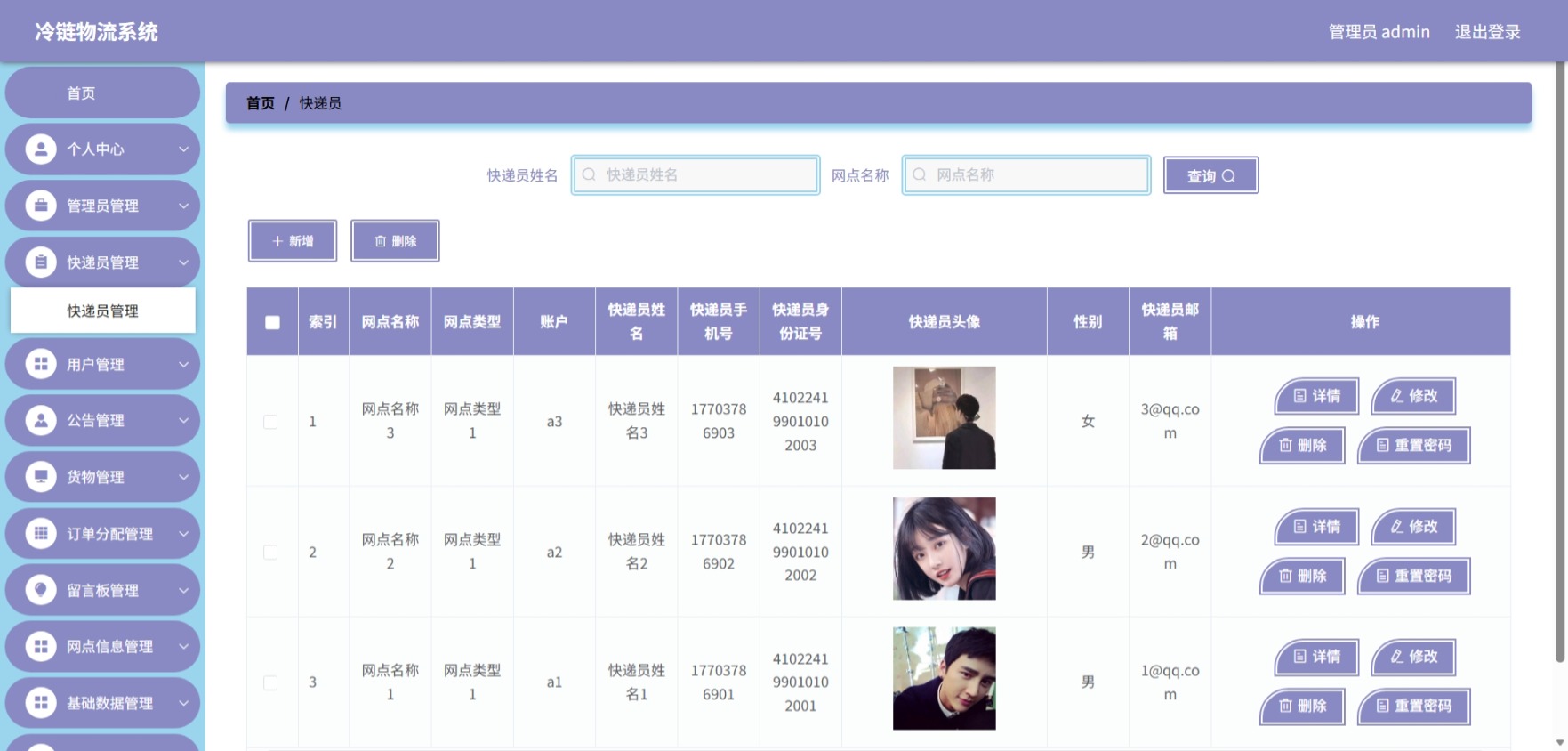
Task: Click the 订单分配管理 grid icon
Action: pyautogui.click(x=41, y=534)
